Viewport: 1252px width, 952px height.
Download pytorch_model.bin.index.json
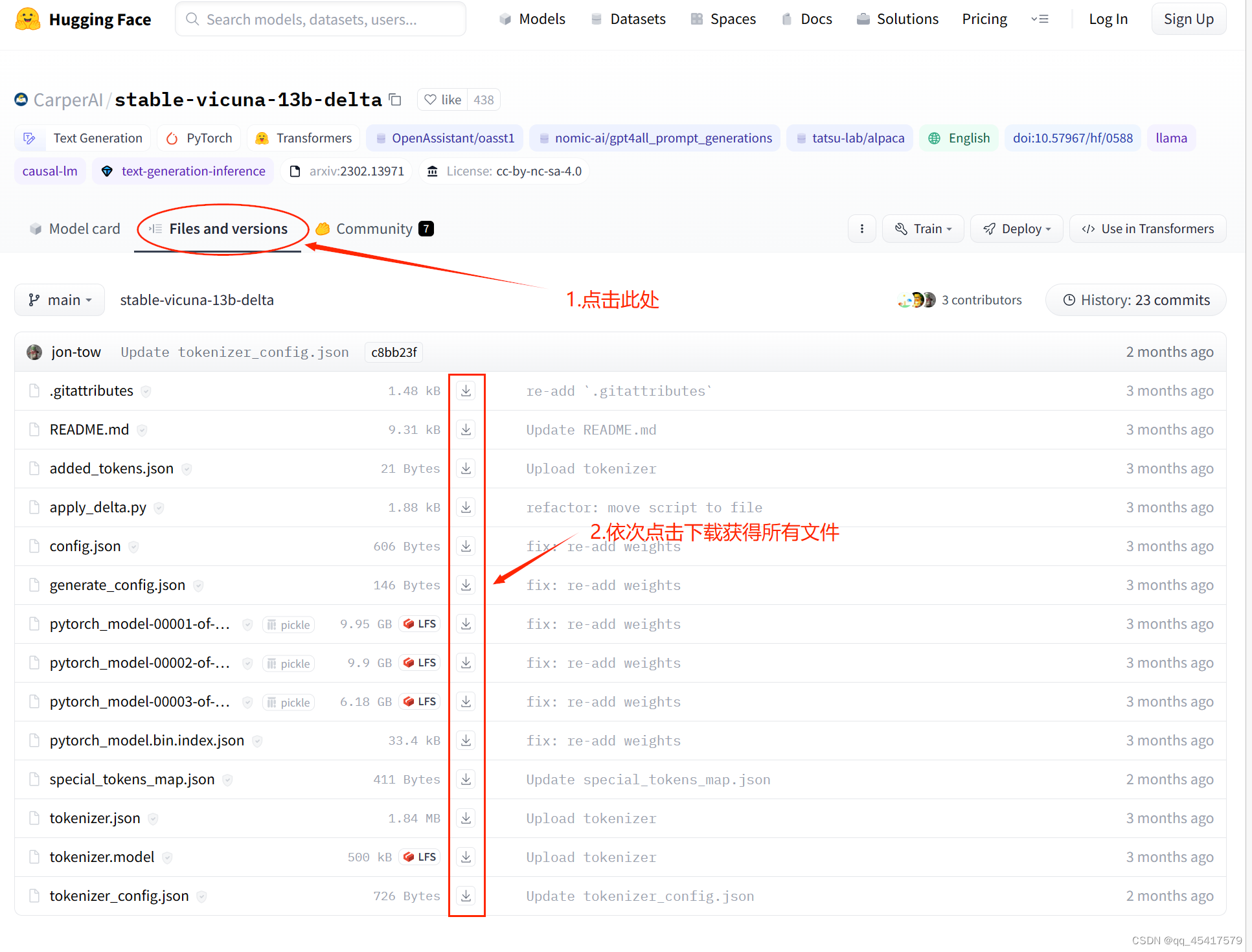tap(466, 740)
